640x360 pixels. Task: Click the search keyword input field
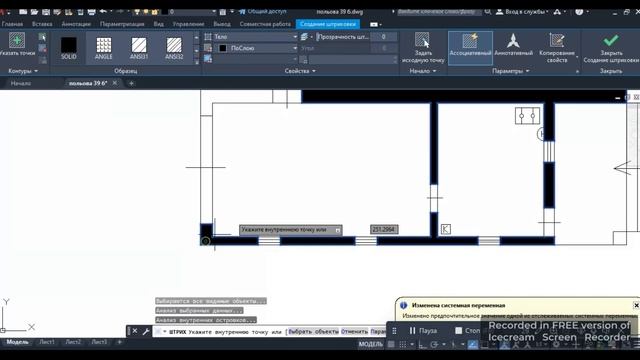point(439,11)
